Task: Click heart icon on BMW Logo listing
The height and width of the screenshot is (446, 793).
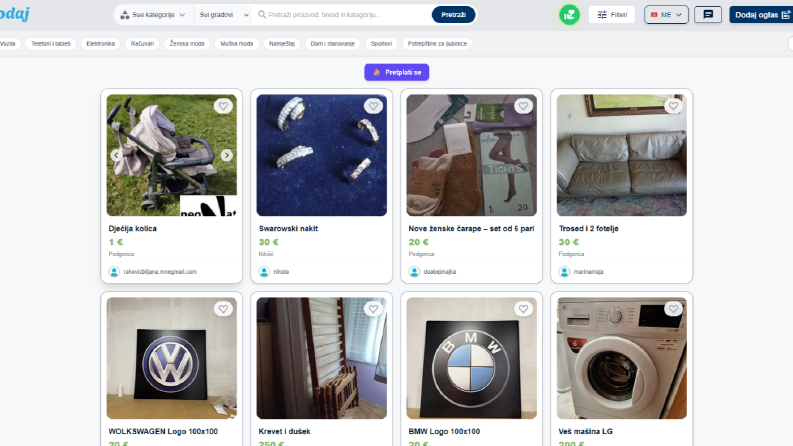Action: (x=523, y=308)
